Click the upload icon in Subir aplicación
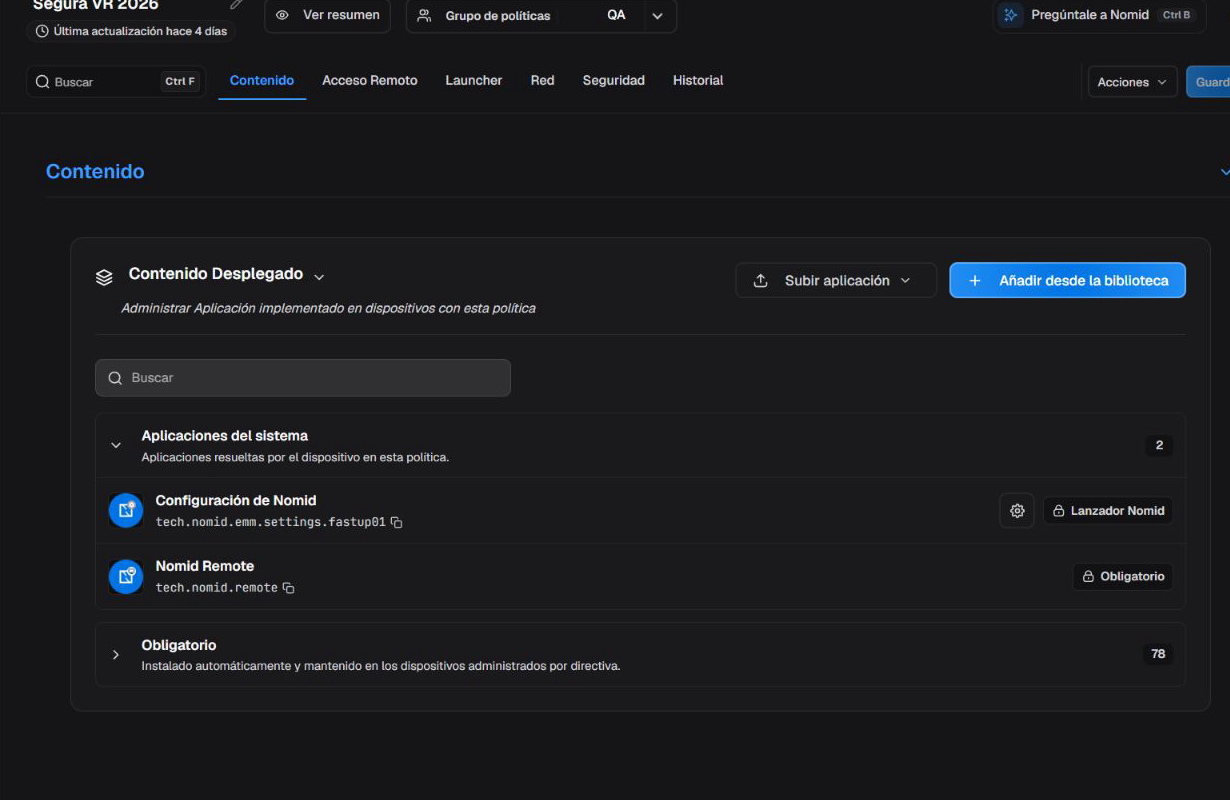Screen dimensions: 1230x800 (760, 281)
